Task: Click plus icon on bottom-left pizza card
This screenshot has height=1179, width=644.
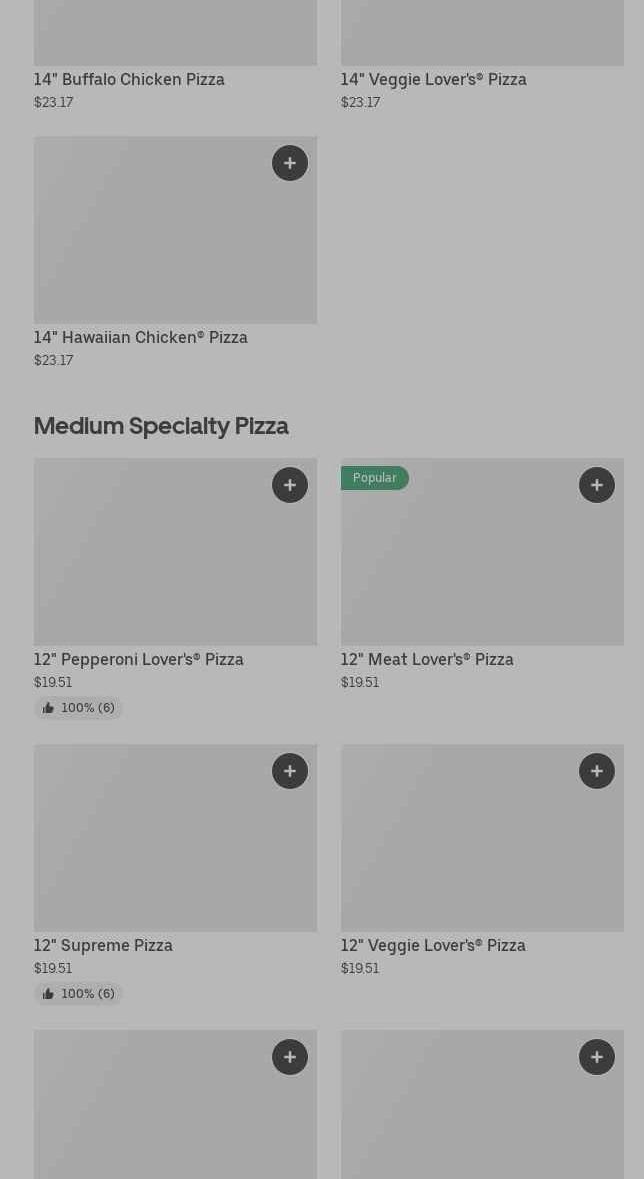Action: coord(290,1057)
